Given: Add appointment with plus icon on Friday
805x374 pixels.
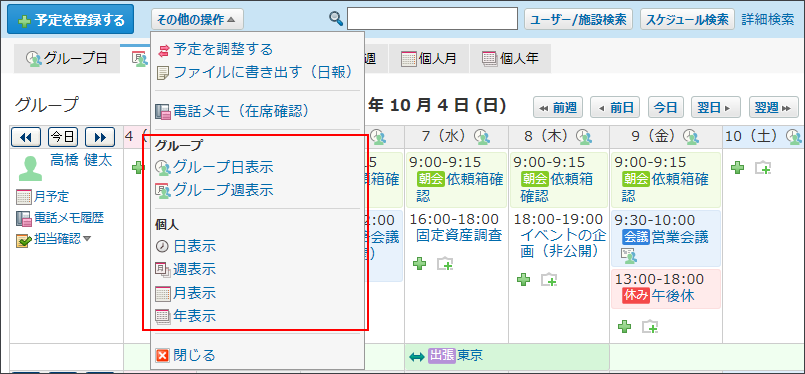Looking at the screenshot, I should 624,326.
